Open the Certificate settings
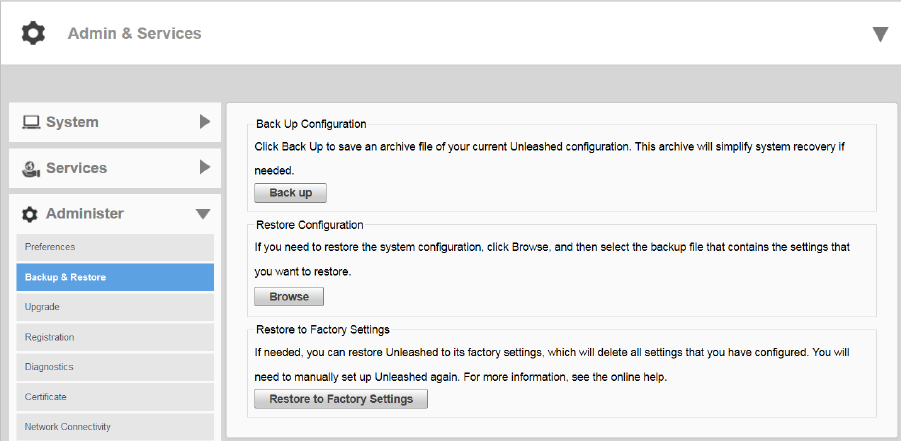The width and height of the screenshot is (901, 441). click(46, 397)
